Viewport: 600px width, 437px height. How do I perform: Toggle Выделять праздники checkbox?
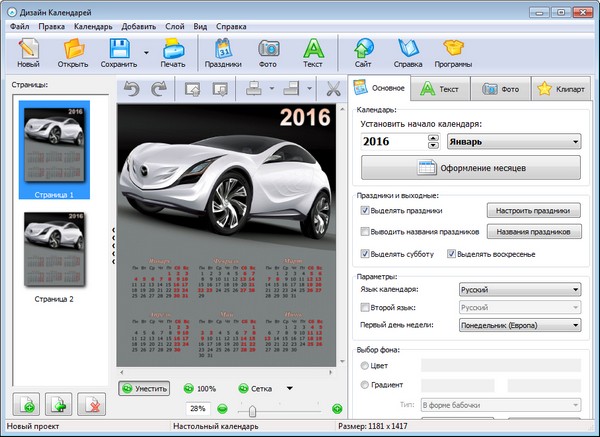(x=365, y=210)
